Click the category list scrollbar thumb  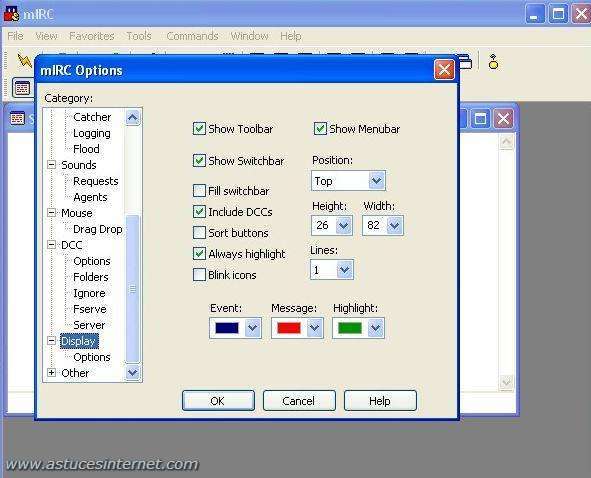pos(132,289)
